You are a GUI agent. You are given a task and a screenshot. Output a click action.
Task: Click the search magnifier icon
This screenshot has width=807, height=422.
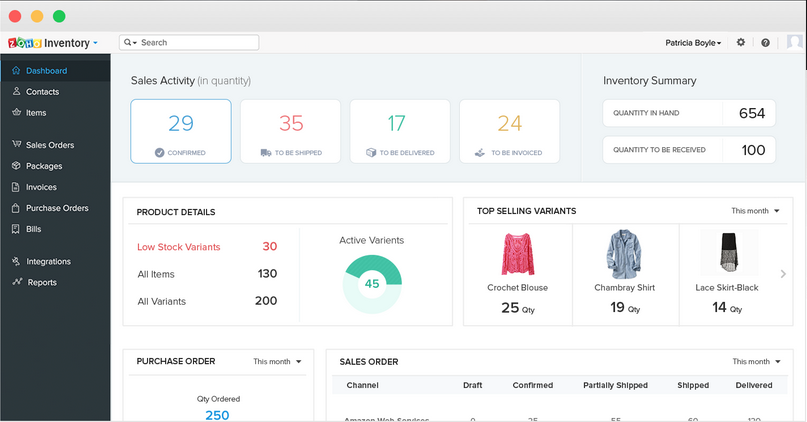(128, 42)
